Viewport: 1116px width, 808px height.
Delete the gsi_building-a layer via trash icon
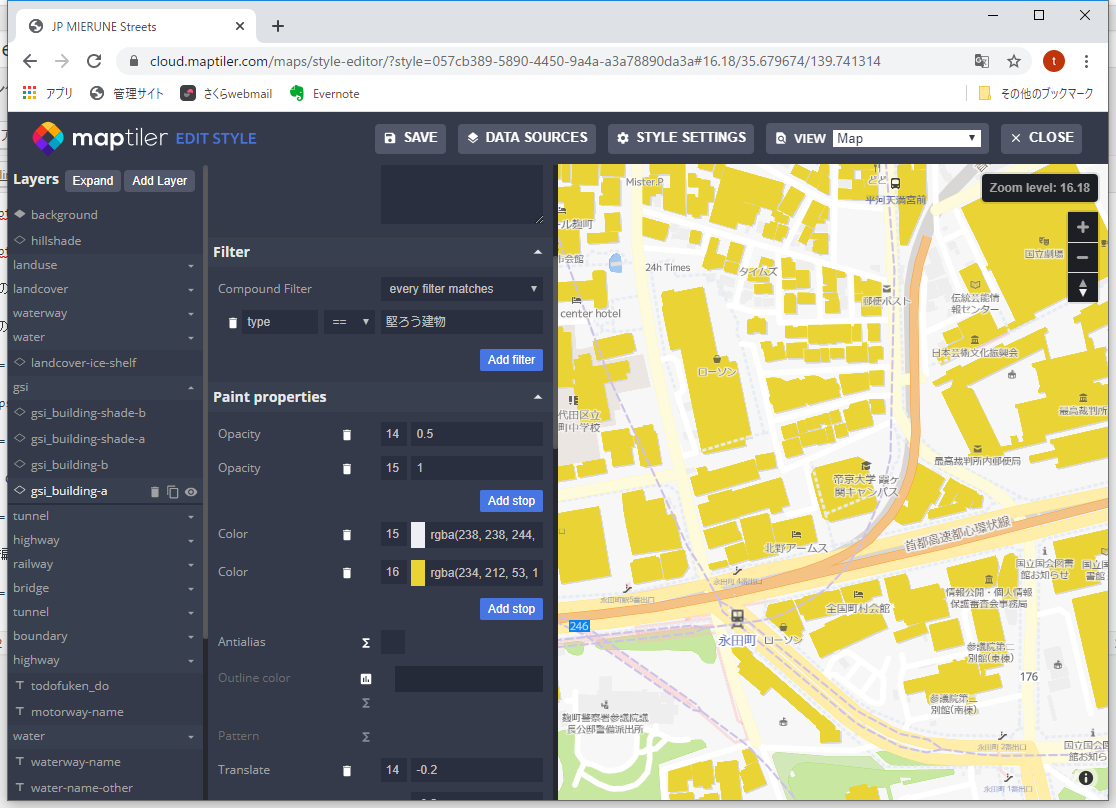coord(155,492)
